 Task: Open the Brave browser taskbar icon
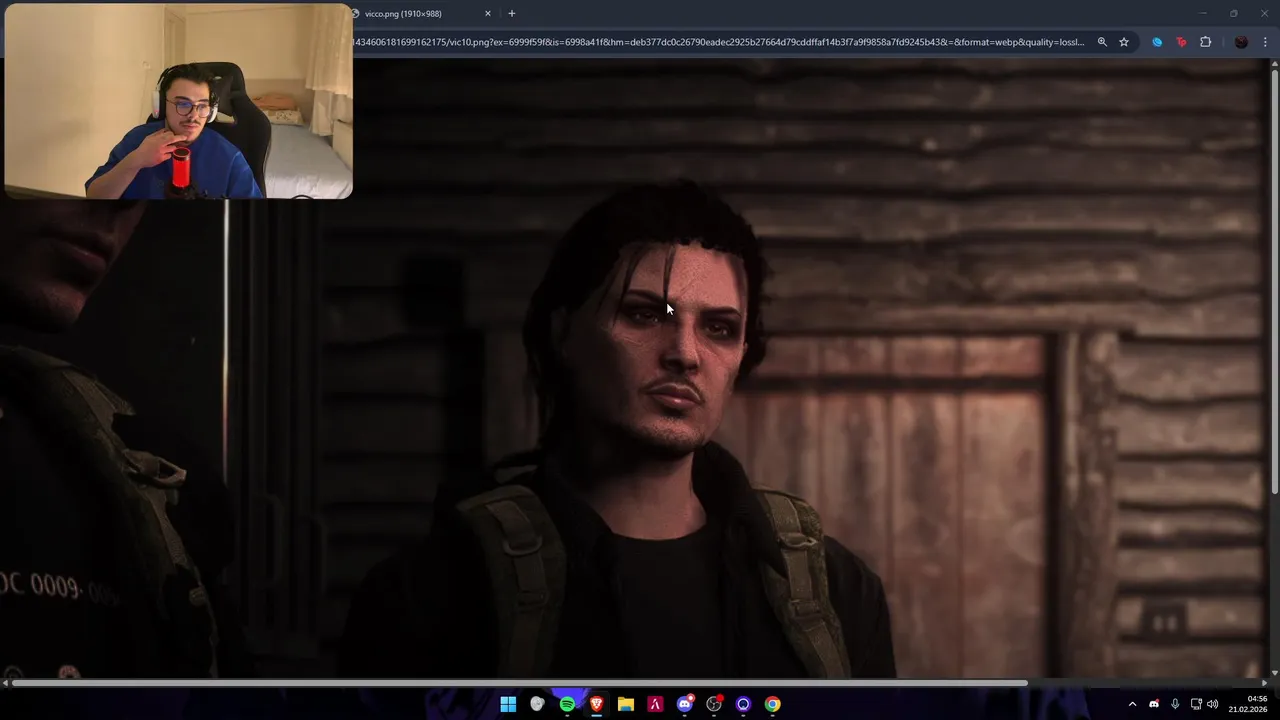[596, 704]
